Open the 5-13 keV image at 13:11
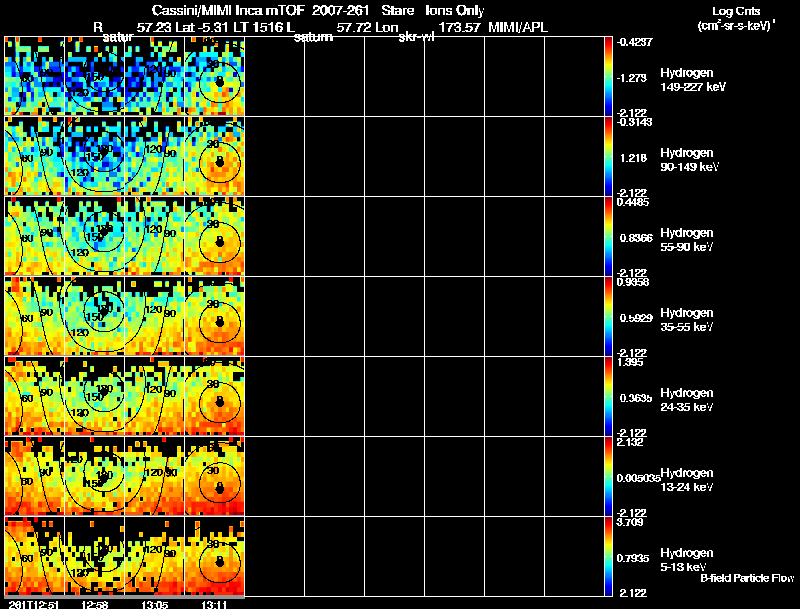Viewport: 800px width, 609px height. pyautogui.click(x=214, y=557)
